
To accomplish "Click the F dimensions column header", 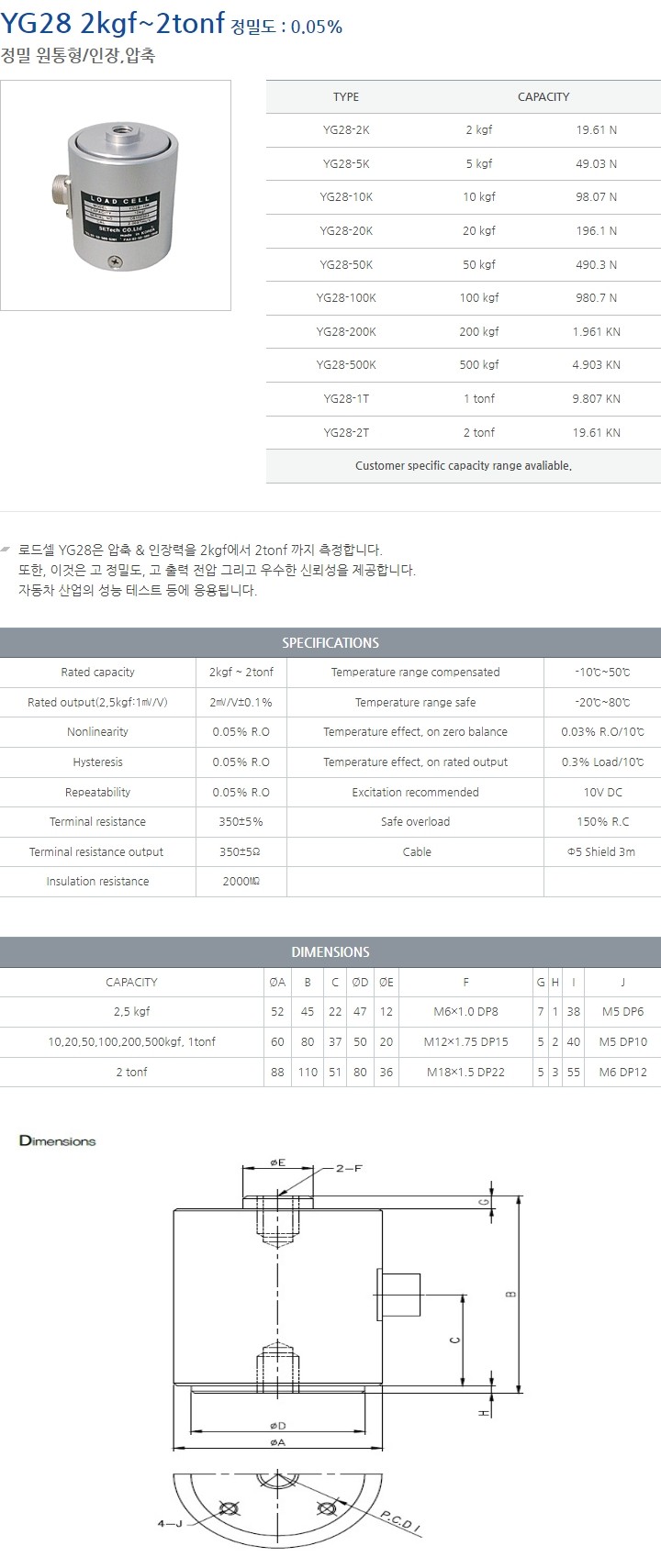I will pos(465,983).
